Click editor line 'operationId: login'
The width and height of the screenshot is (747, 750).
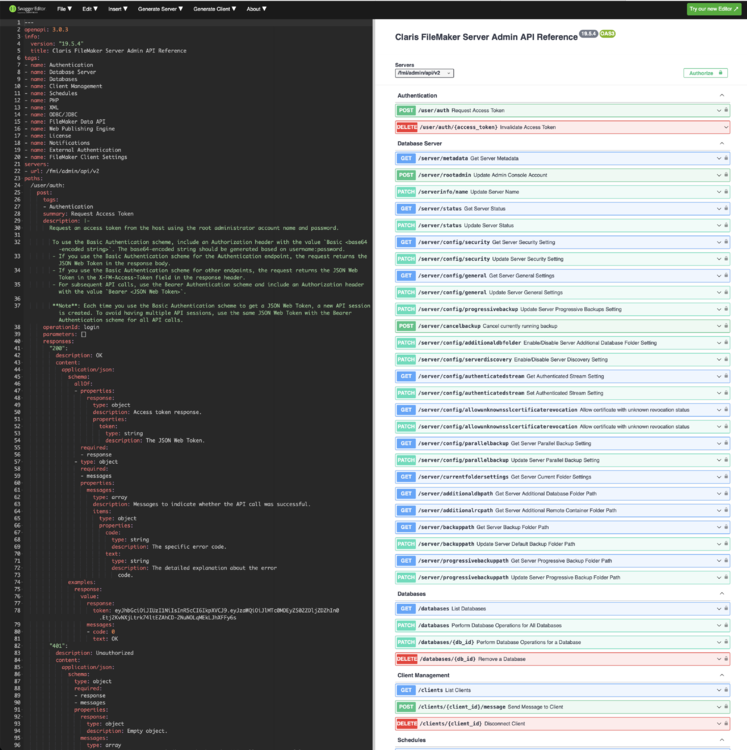pyautogui.click(x=71, y=327)
